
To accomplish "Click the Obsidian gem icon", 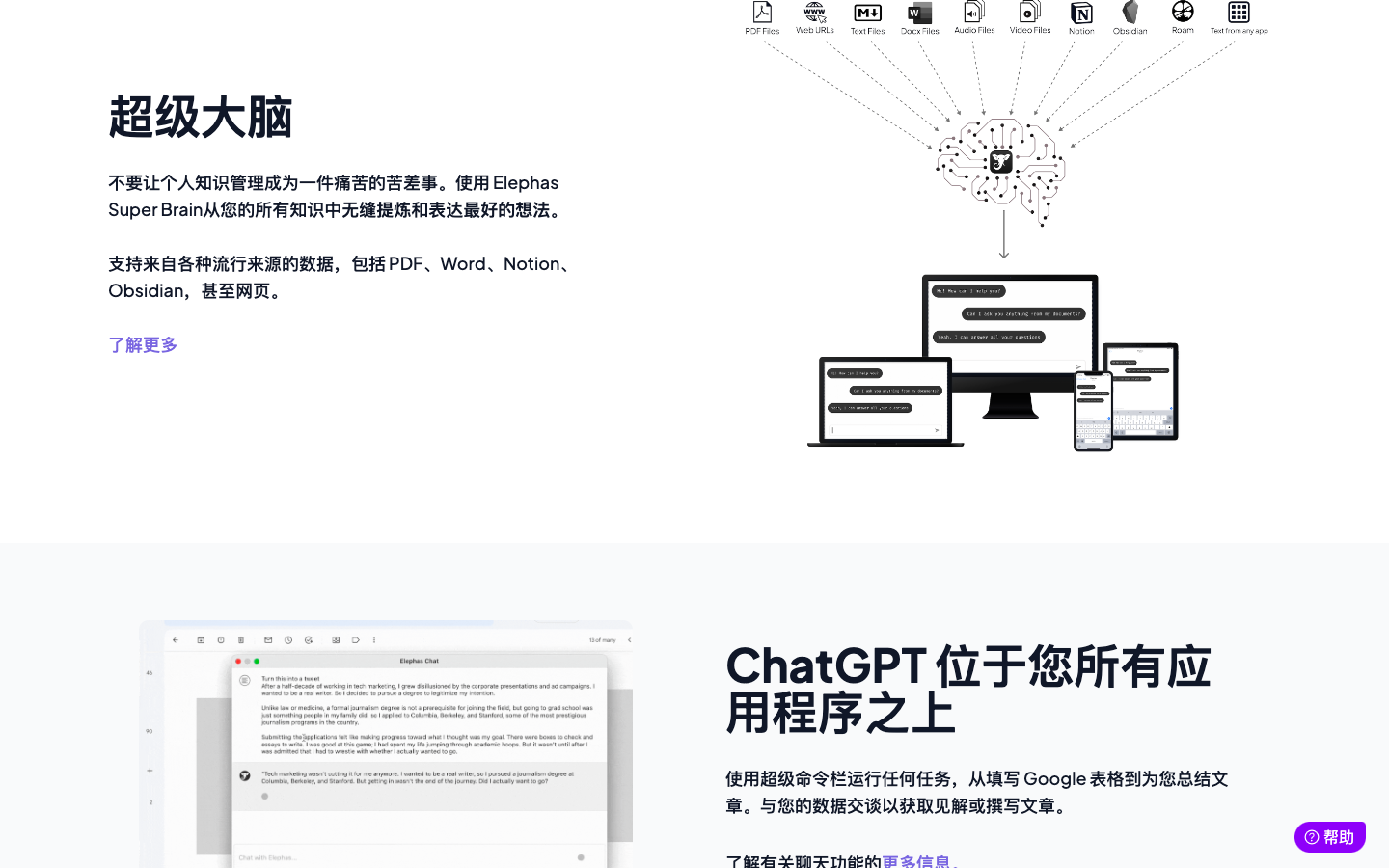I will coord(1130,12).
